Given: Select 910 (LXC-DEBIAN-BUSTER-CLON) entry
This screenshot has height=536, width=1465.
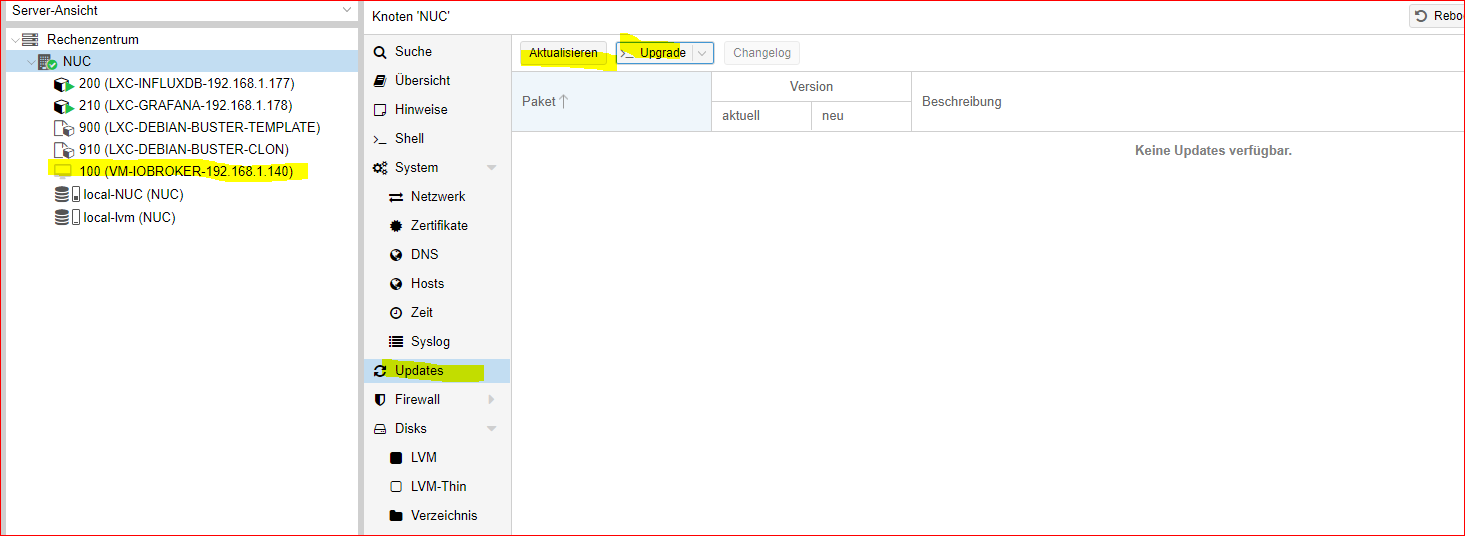Looking at the screenshot, I should tap(184, 150).
